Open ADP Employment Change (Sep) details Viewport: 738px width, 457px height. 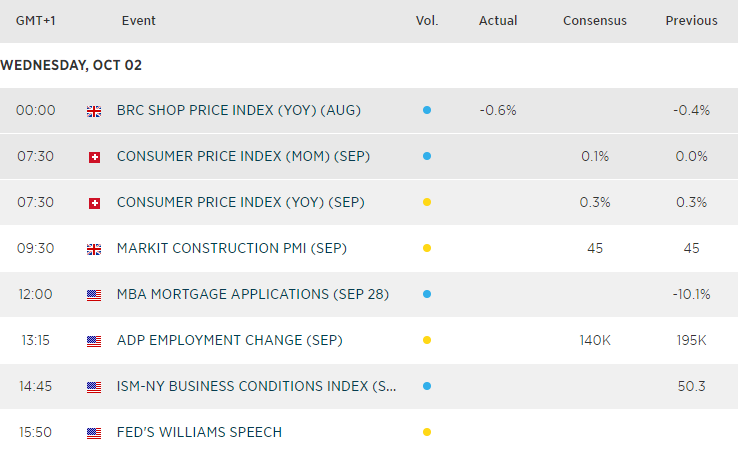(229, 341)
